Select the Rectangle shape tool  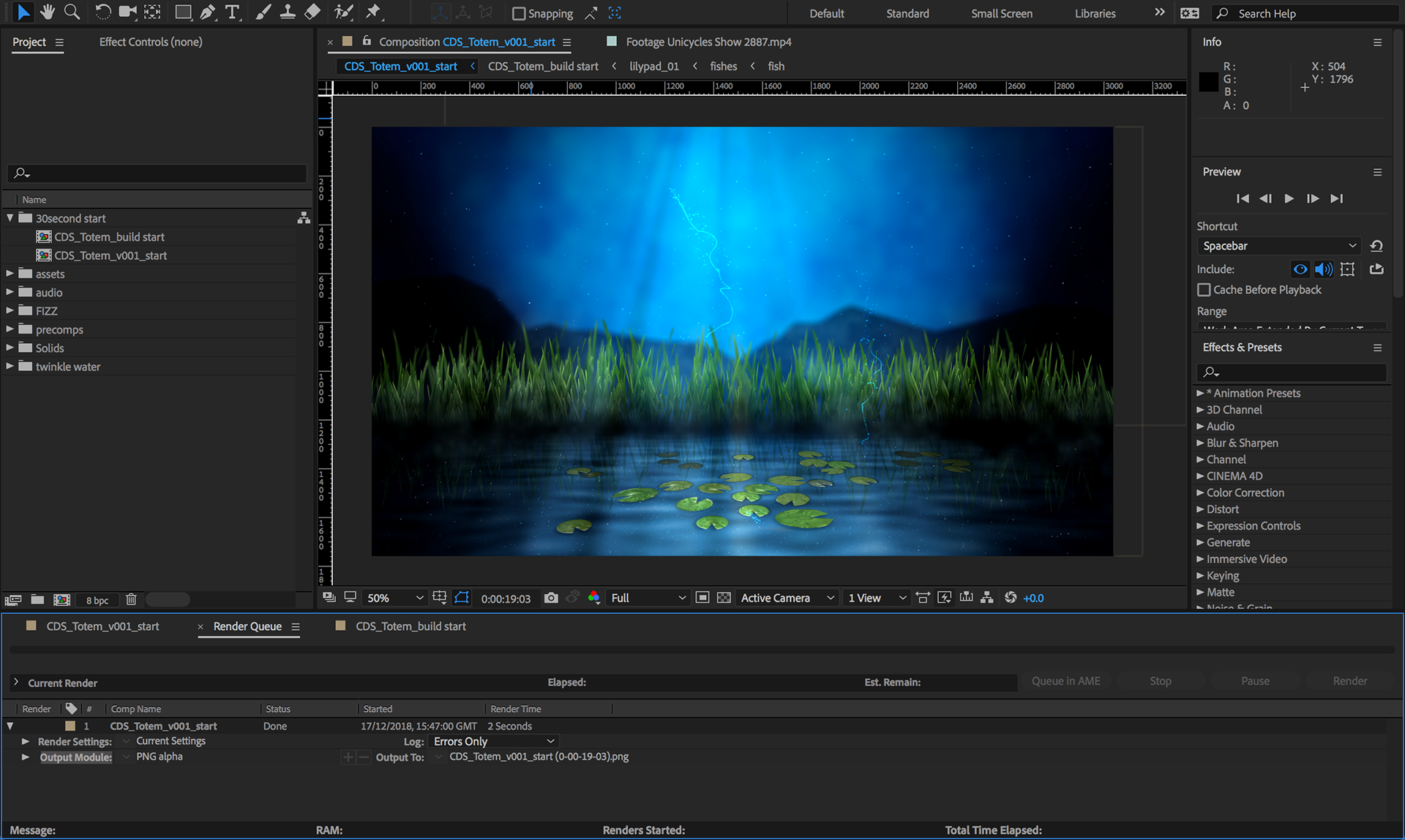[183, 12]
